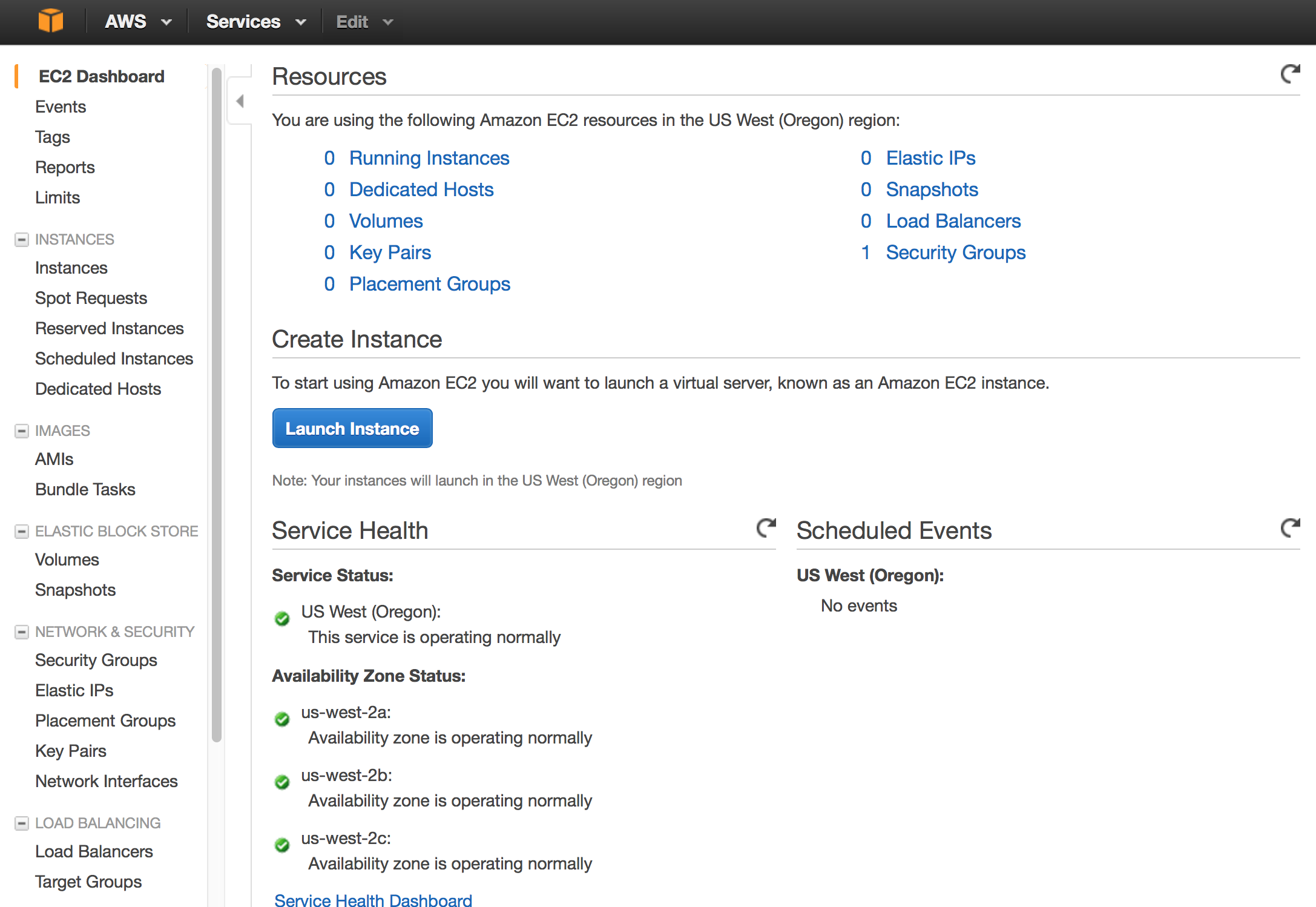This screenshot has width=1316, height=907.
Task: Click the Launch Instance button
Action: click(352, 428)
